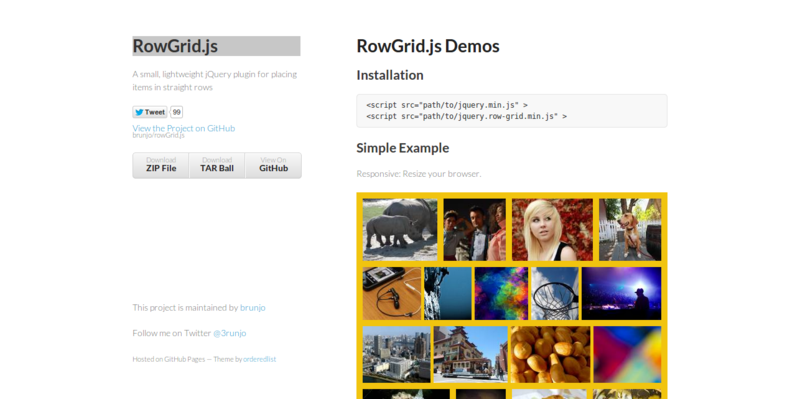Open the city skyline thumbnail
The width and height of the screenshot is (800, 399).
(396, 355)
